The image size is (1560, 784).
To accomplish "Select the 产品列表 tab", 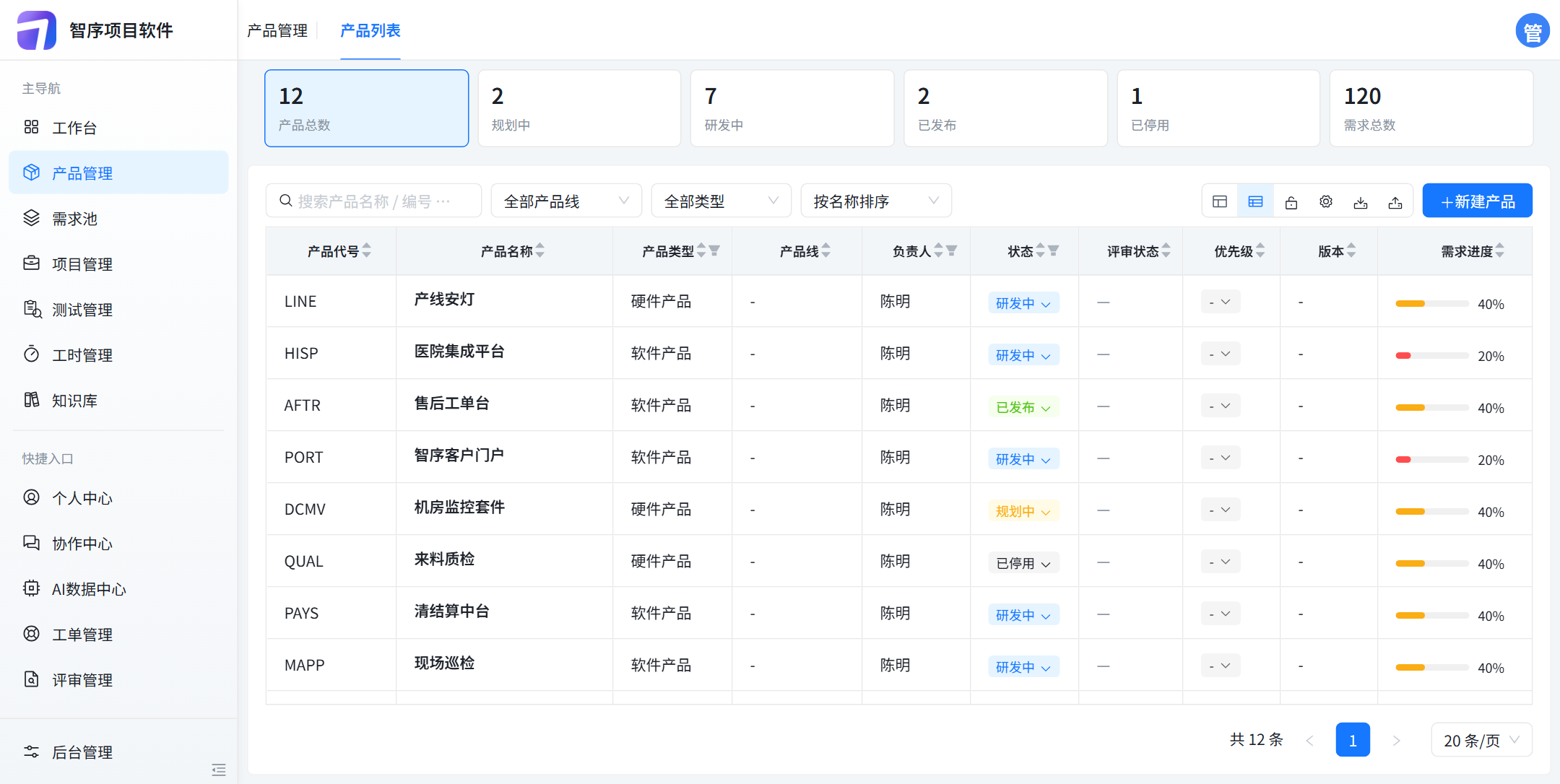I will pyautogui.click(x=370, y=30).
